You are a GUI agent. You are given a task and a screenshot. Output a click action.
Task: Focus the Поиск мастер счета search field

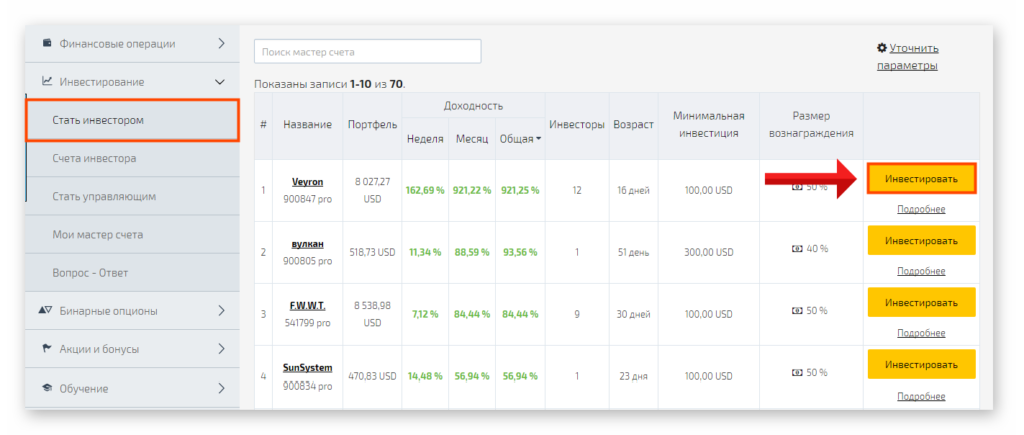tap(367, 52)
